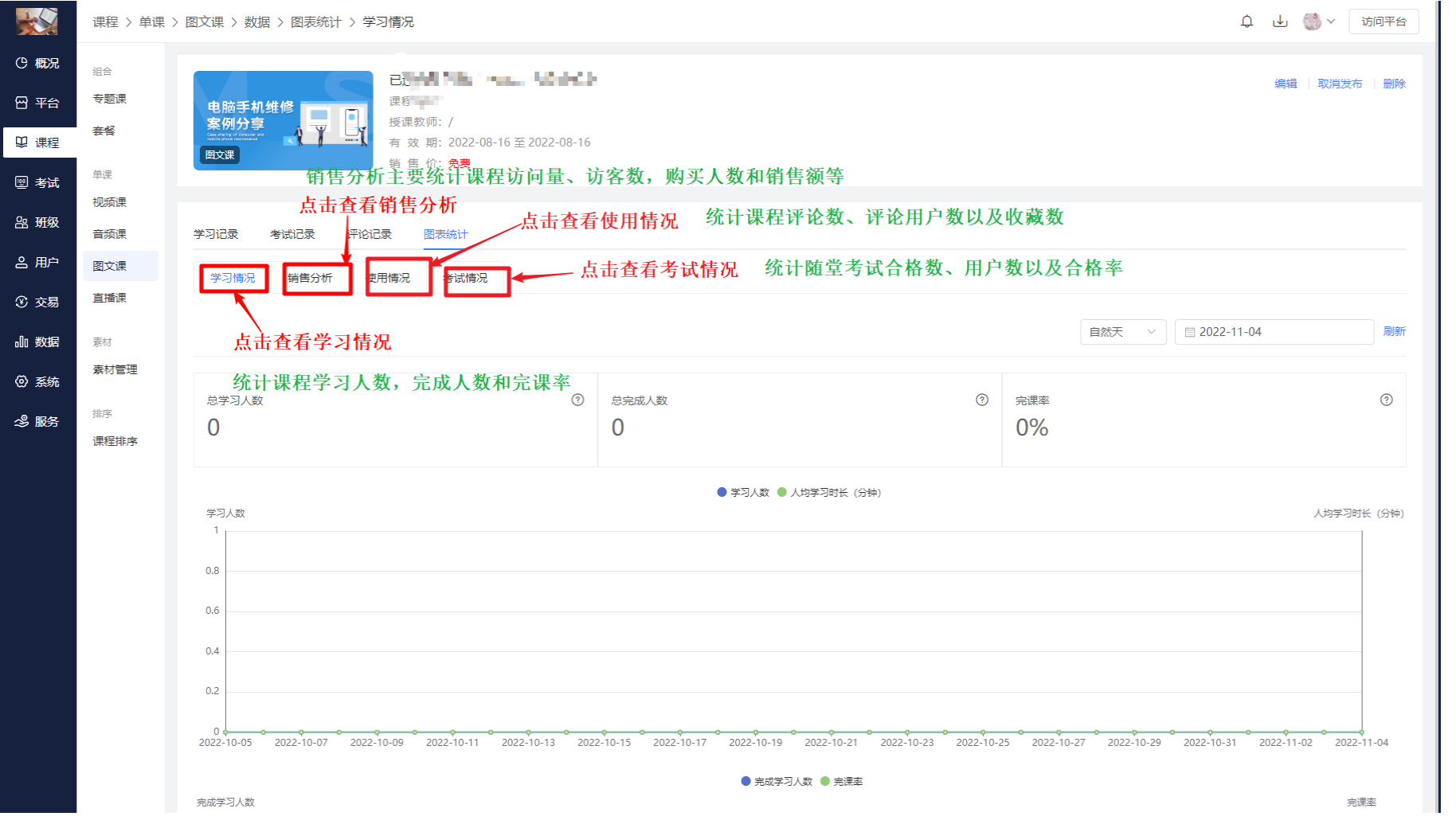Click the date field showing 2022-11-04
Image resolution: width=1456 pixels, height=824 pixels.
1274,332
